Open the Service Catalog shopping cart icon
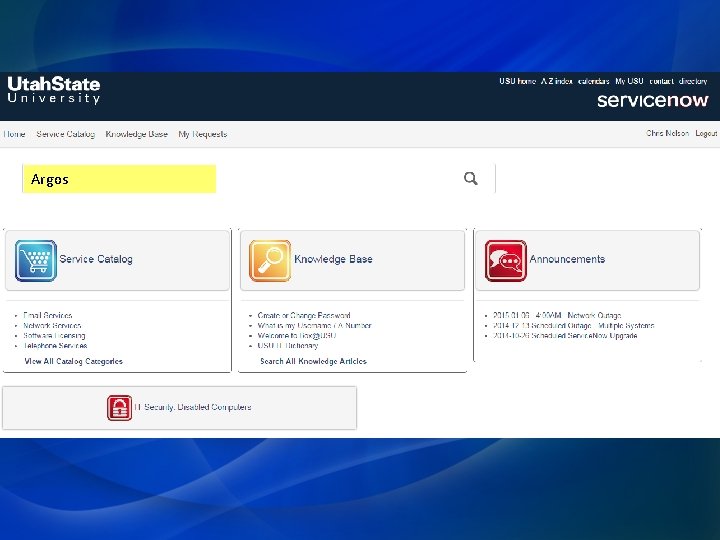The height and width of the screenshot is (540, 720). click(x=36, y=260)
